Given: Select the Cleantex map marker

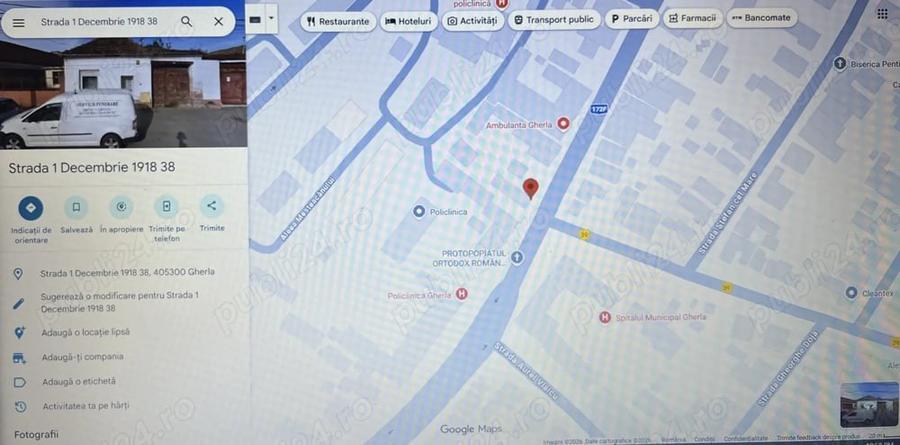Looking at the screenshot, I should (851, 293).
